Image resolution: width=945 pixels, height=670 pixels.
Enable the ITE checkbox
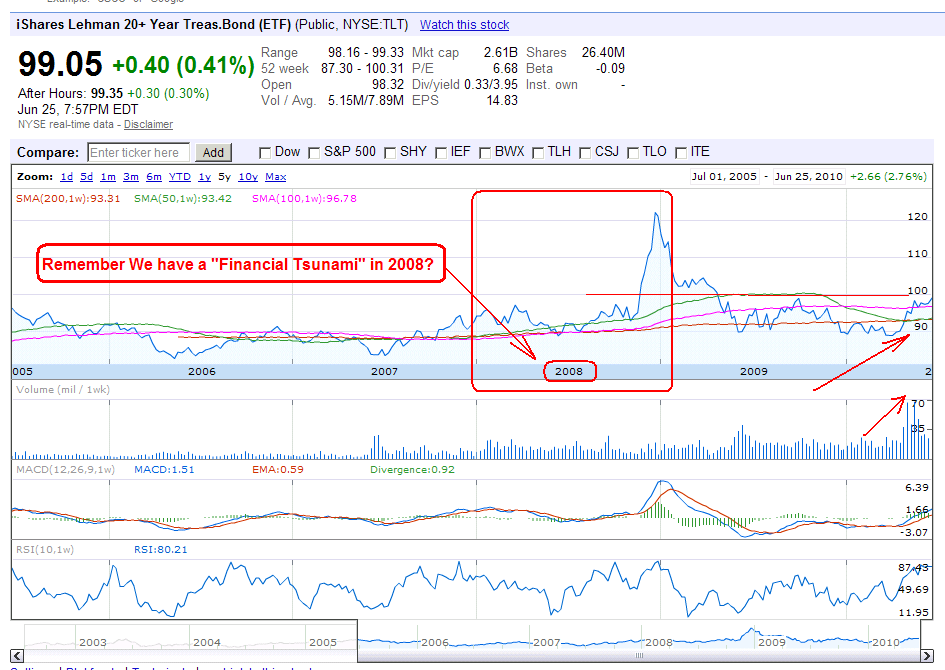tap(681, 153)
